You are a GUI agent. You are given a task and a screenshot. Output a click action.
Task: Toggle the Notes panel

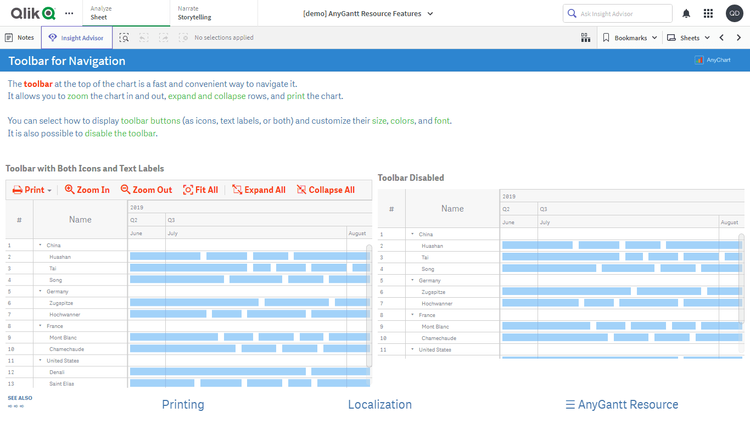point(19,37)
